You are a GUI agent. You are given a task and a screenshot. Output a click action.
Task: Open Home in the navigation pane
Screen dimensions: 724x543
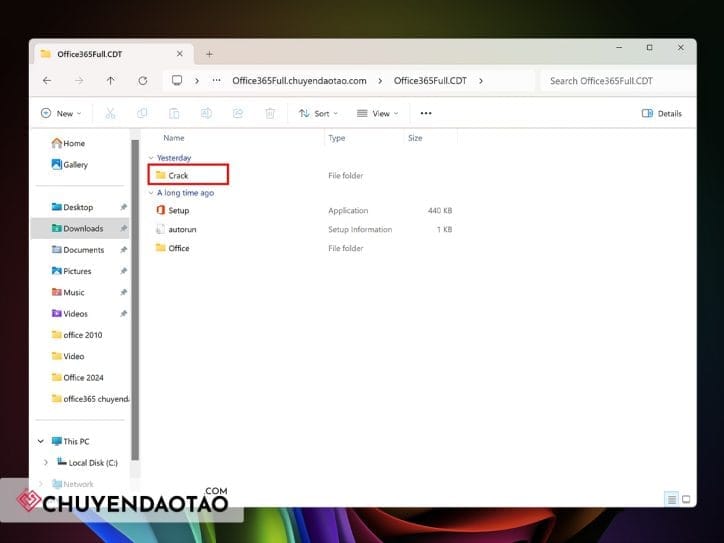click(x=68, y=143)
